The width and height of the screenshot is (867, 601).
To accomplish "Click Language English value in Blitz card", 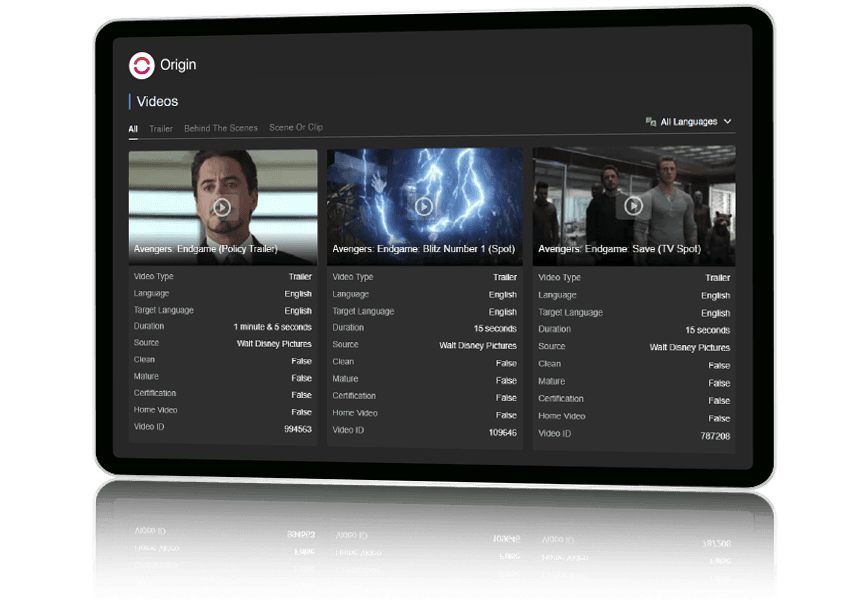I will pyautogui.click(x=503, y=295).
